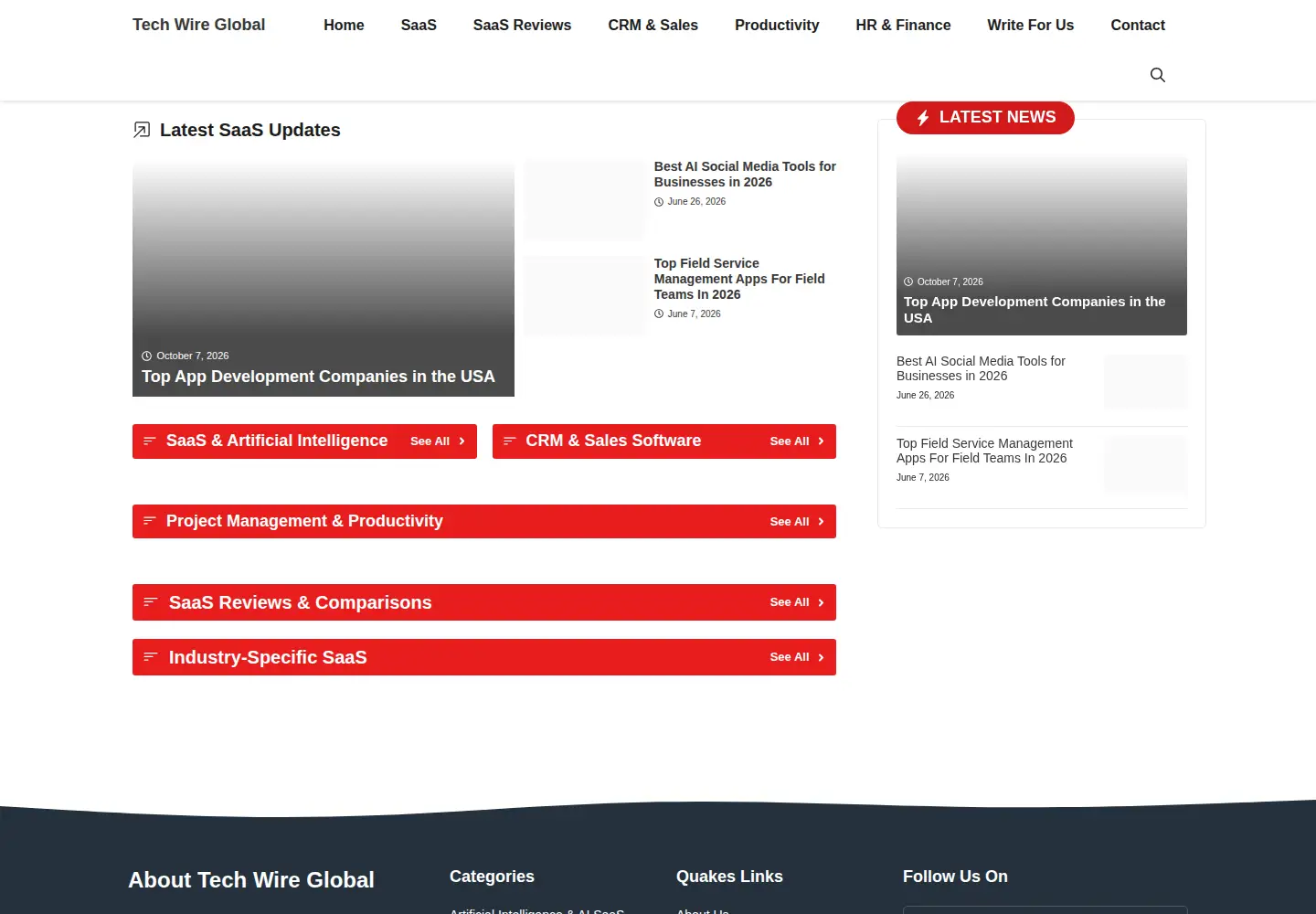Click thumbnail beside Best AI Social Media Tools in updates
The height and width of the screenshot is (914, 1316).
(x=584, y=200)
